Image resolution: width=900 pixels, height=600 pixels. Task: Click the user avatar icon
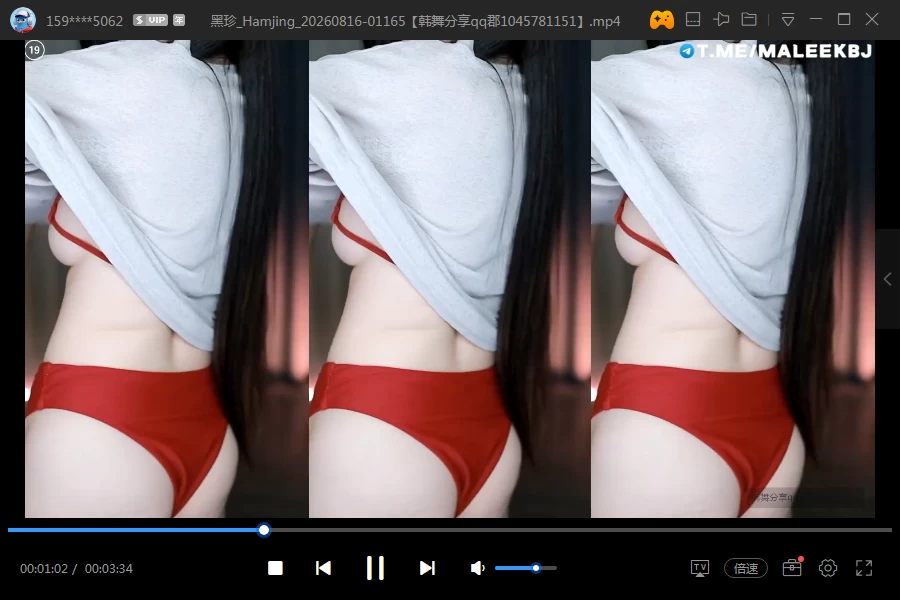pos(23,20)
